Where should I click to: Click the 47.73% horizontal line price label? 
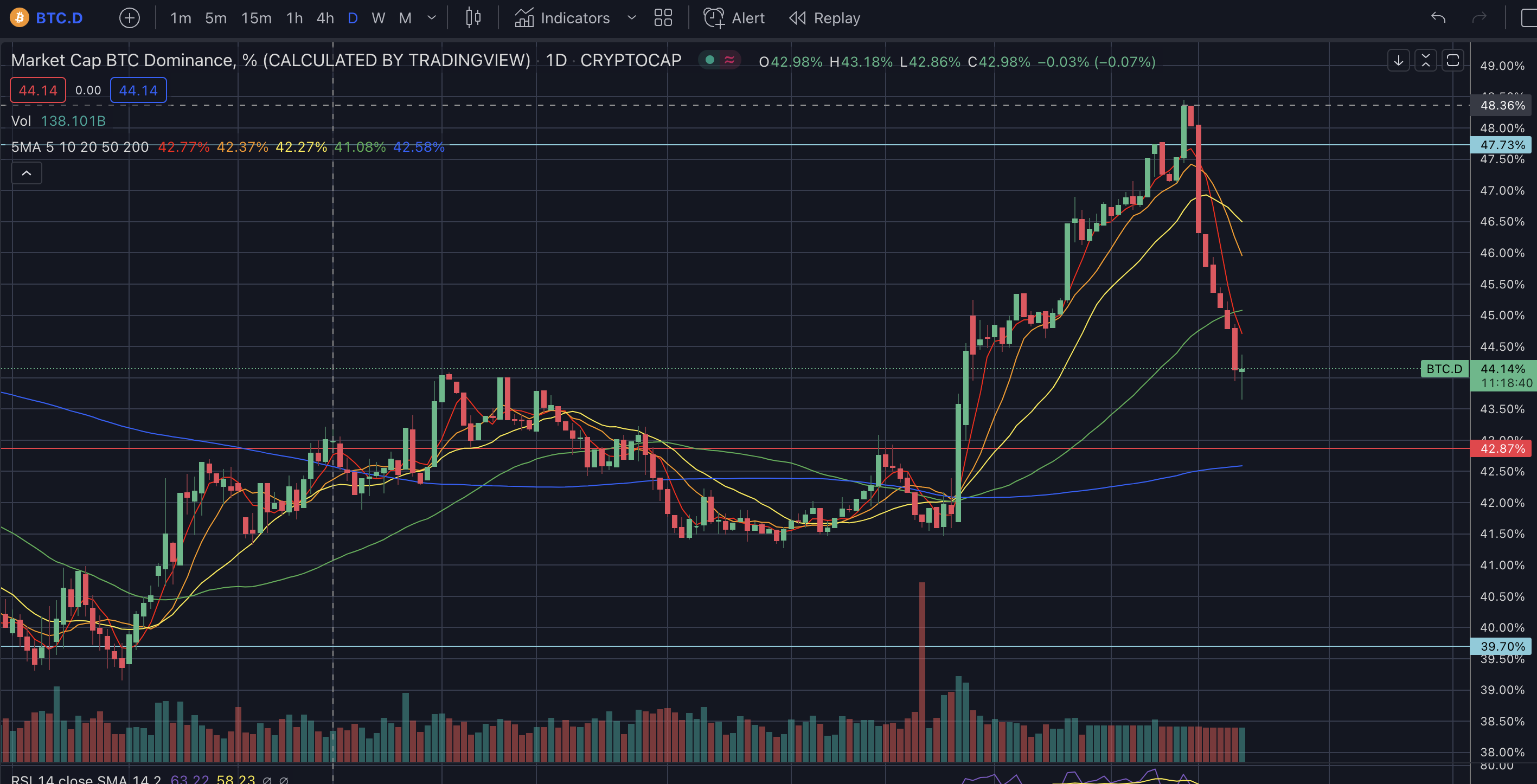(x=1502, y=145)
